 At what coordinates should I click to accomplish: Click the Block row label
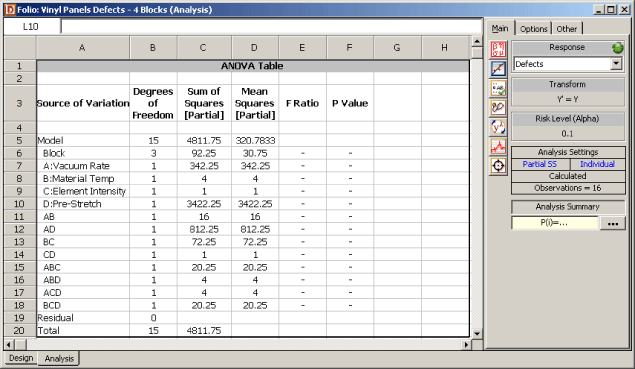pos(54,154)
